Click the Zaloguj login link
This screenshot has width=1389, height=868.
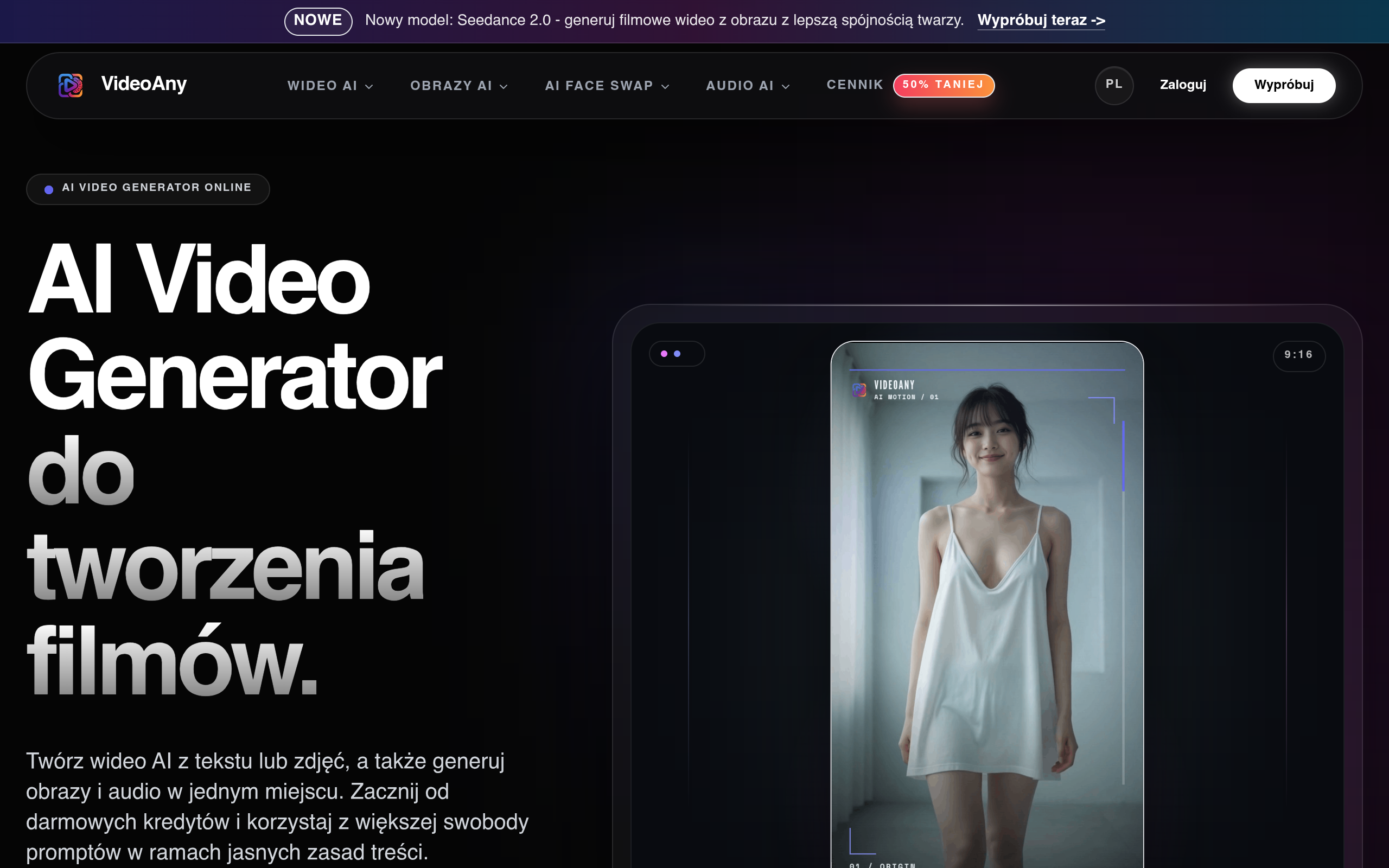(1182, 85)
